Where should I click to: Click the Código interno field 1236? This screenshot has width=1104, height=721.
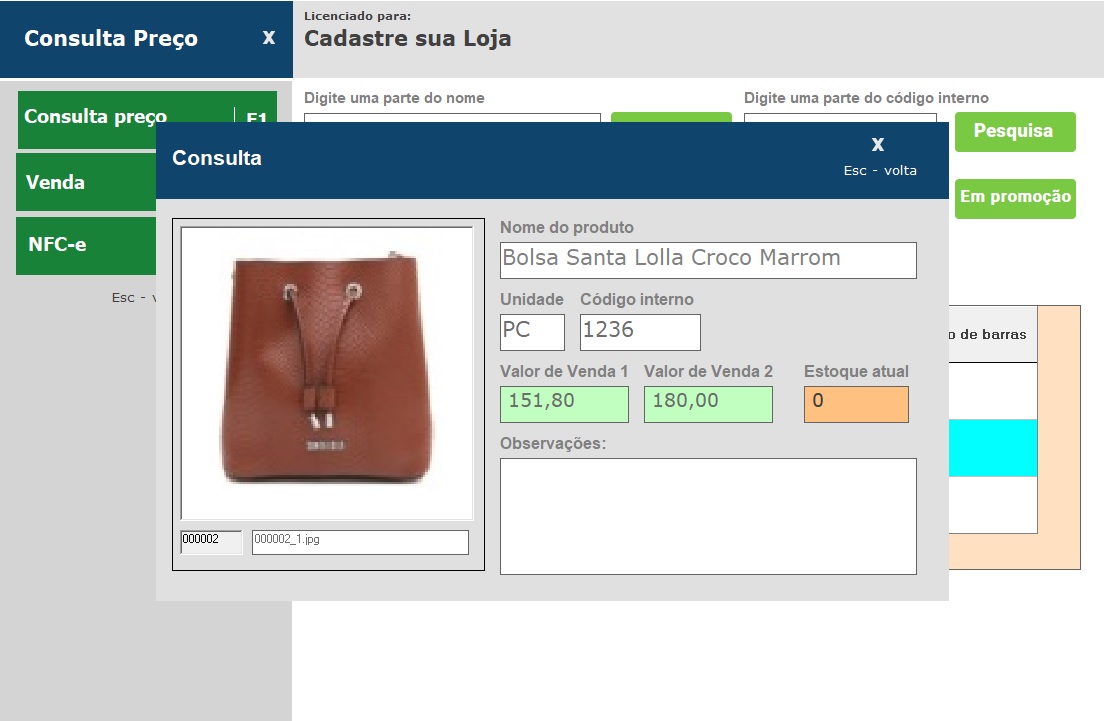coord(640,332)
